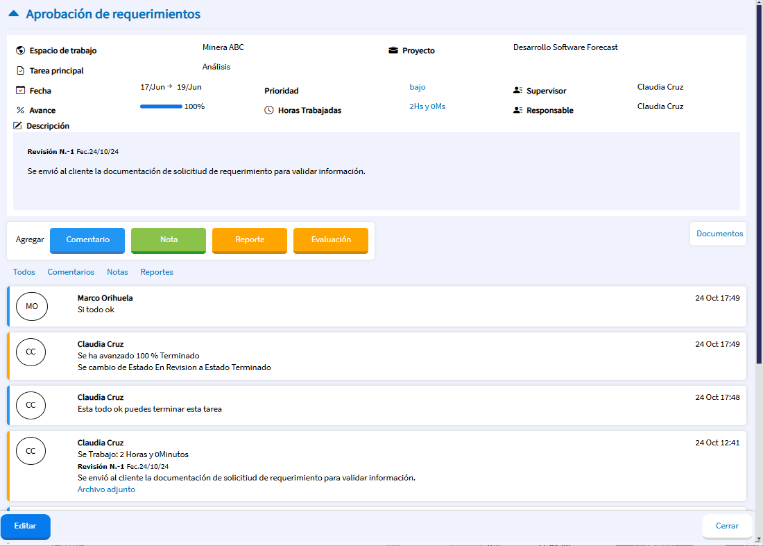Click the CC avatar on the 2 Horas report
The width and height of the screenshot is (763, 546).
[x=31, y=451]
